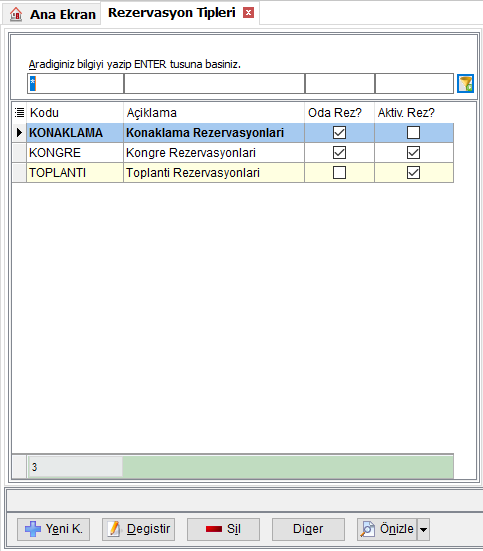Enable Aktiv. Rez for KONAKLAMA
This screenshot has height=551, width=483.
point(413,132)
